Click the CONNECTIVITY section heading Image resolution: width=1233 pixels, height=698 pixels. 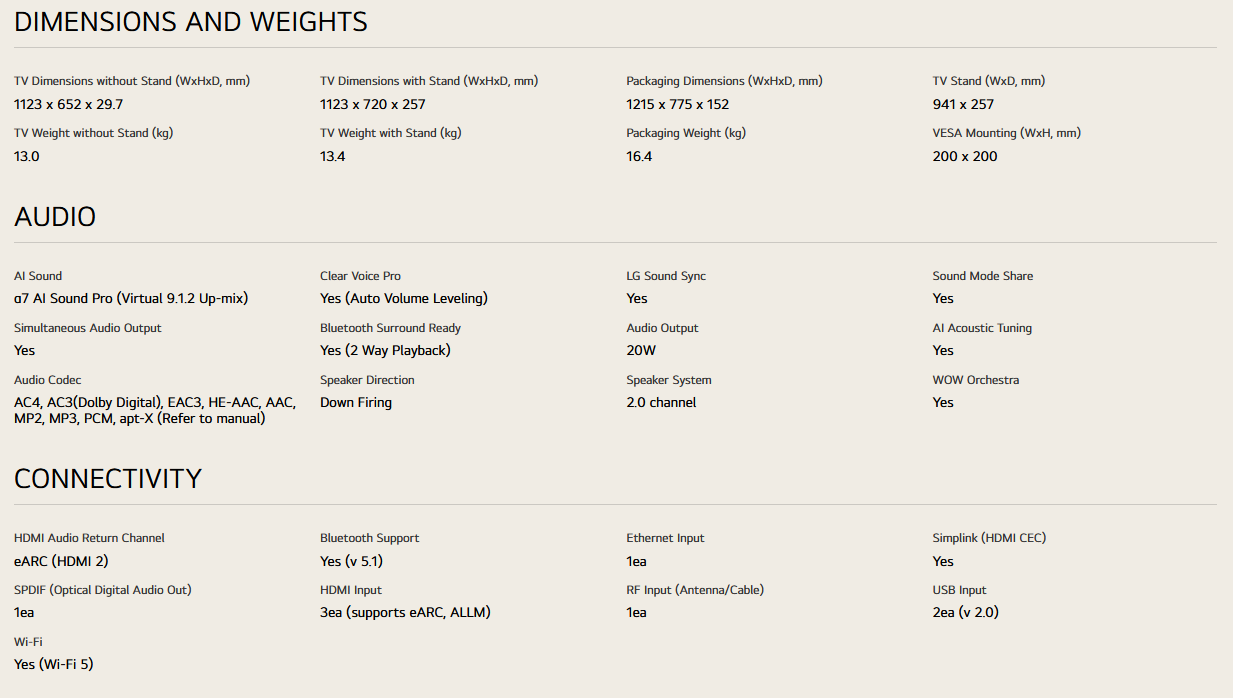108,479
